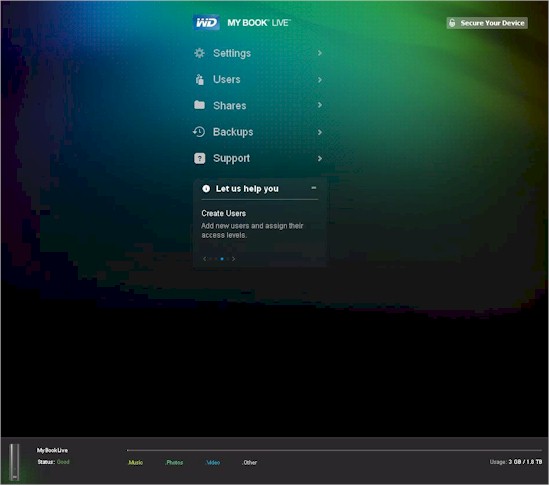550x486 pixels.
Task: Open the Support menu item
Action: click(258, 158)
